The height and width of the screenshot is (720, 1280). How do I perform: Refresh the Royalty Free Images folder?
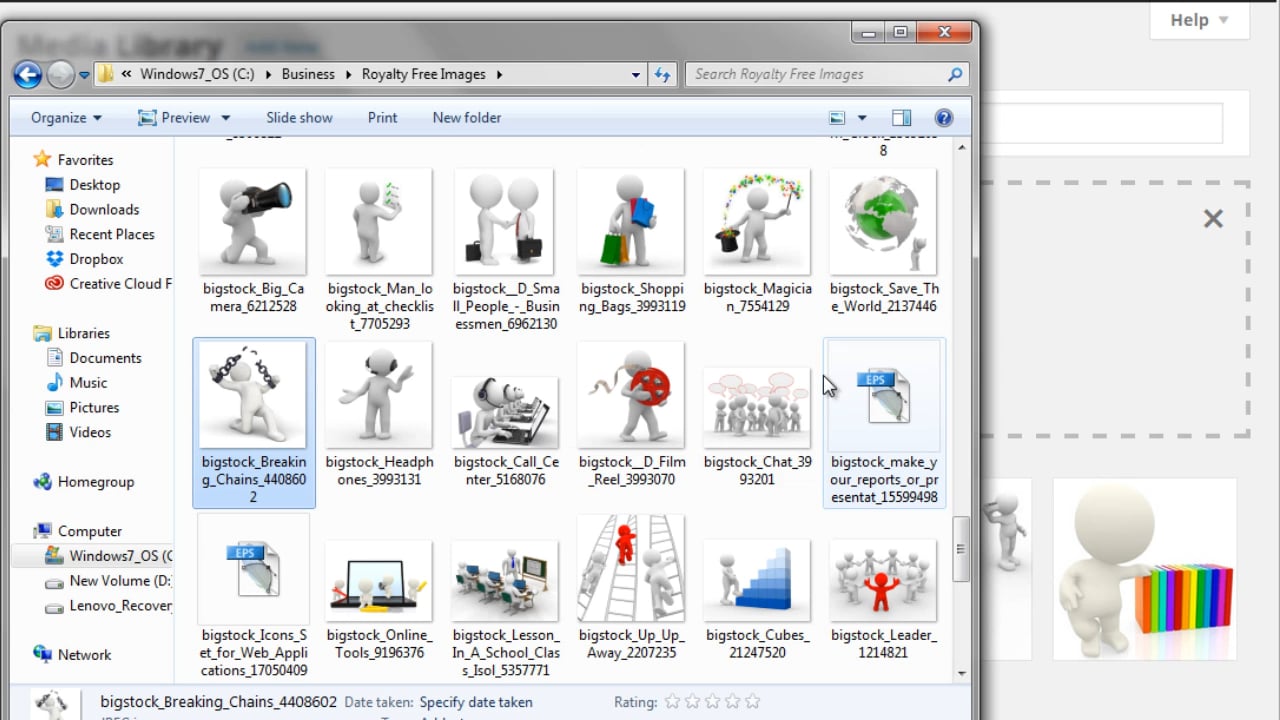[x=662, y=74]
